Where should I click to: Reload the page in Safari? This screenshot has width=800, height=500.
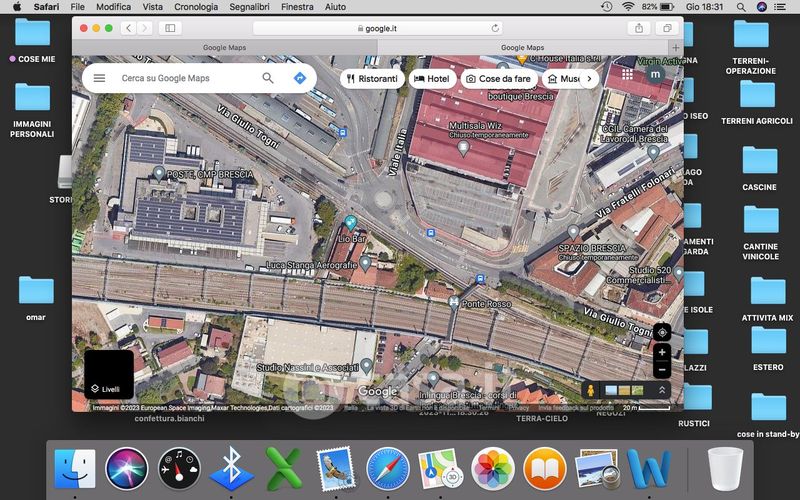495,29
